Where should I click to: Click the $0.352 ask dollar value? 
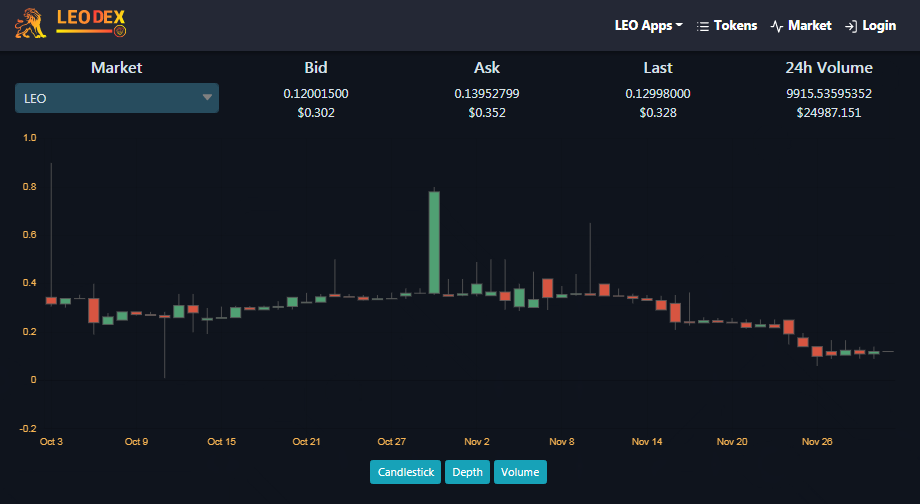click(486, 113)
